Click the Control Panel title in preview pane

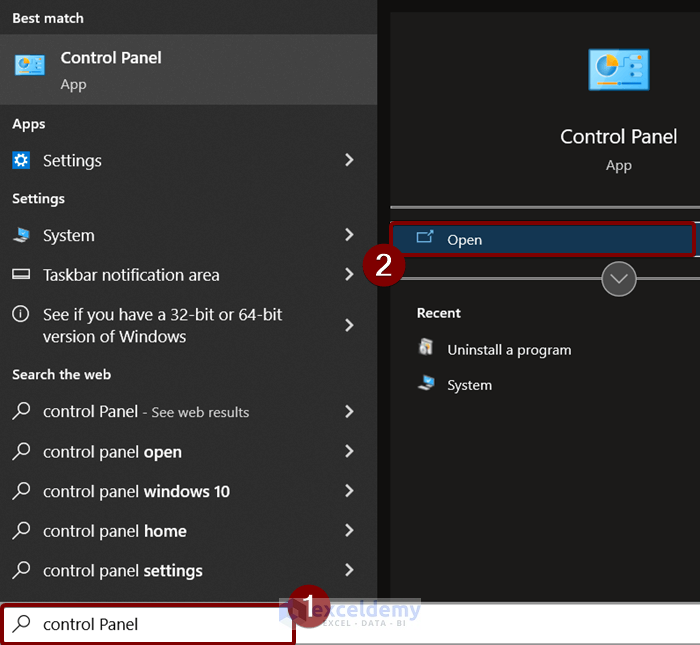coord(618,137)
